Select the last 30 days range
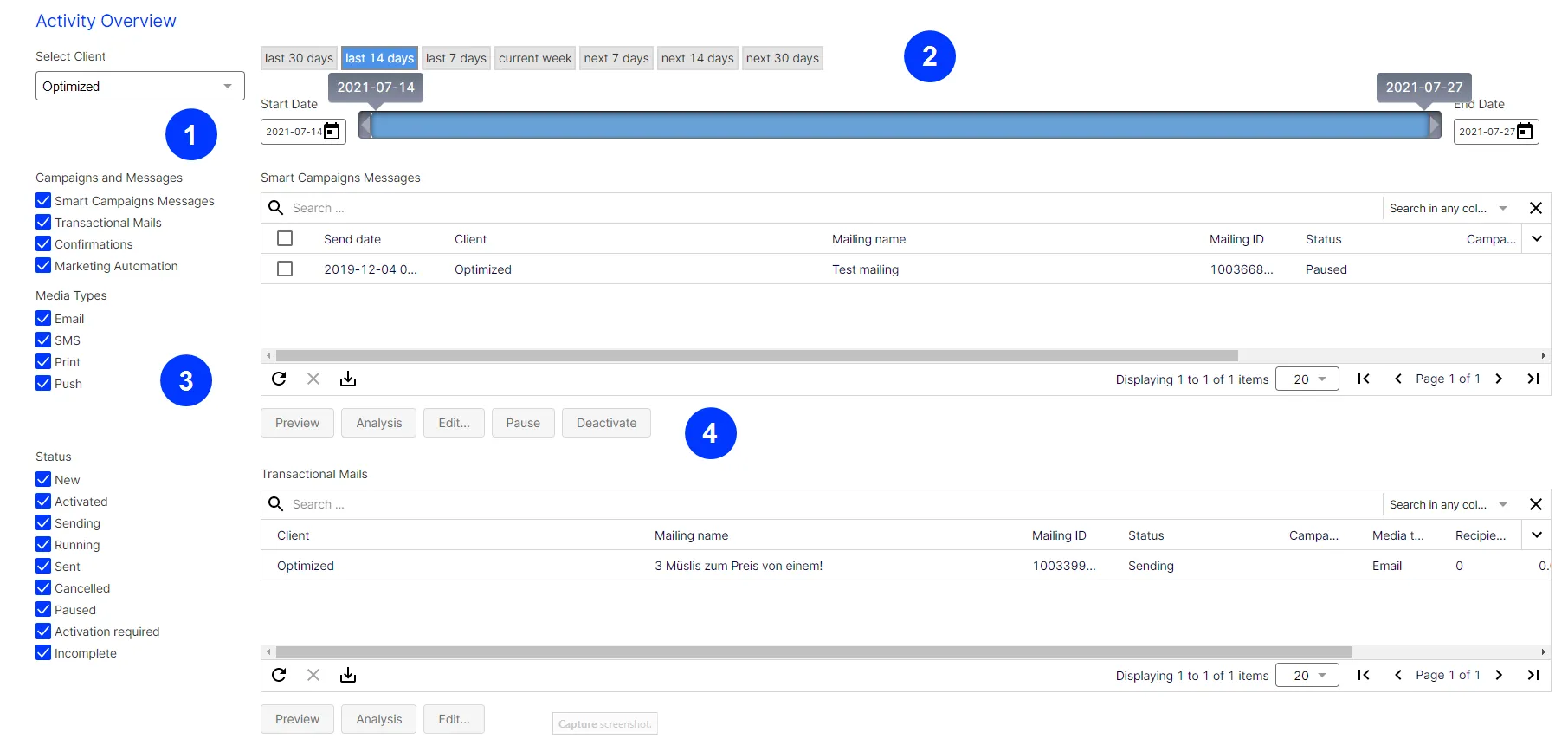This screenshot has height=739, width=1568. (299, 58)
